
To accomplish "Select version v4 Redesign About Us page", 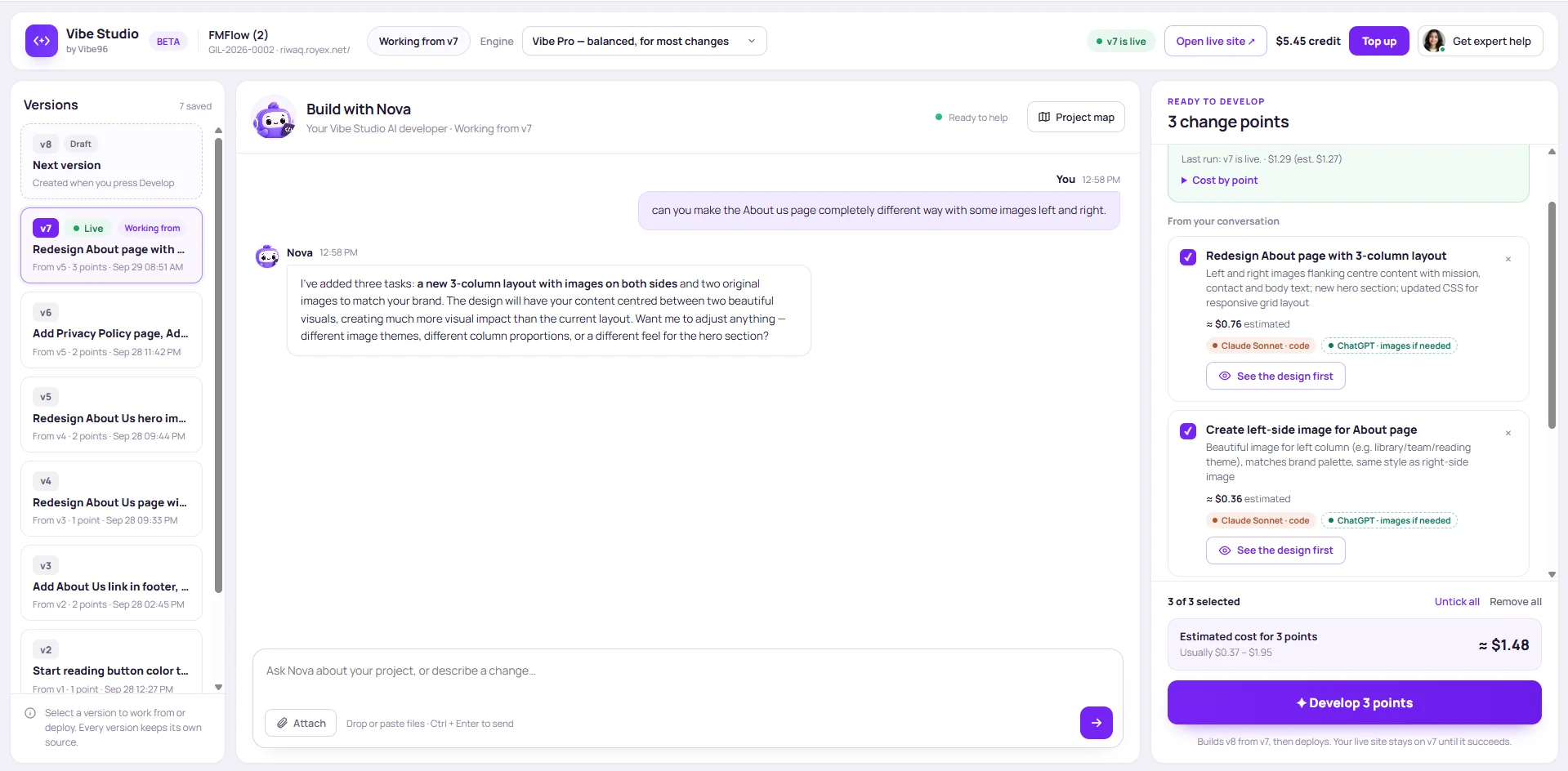I will 111,498.
